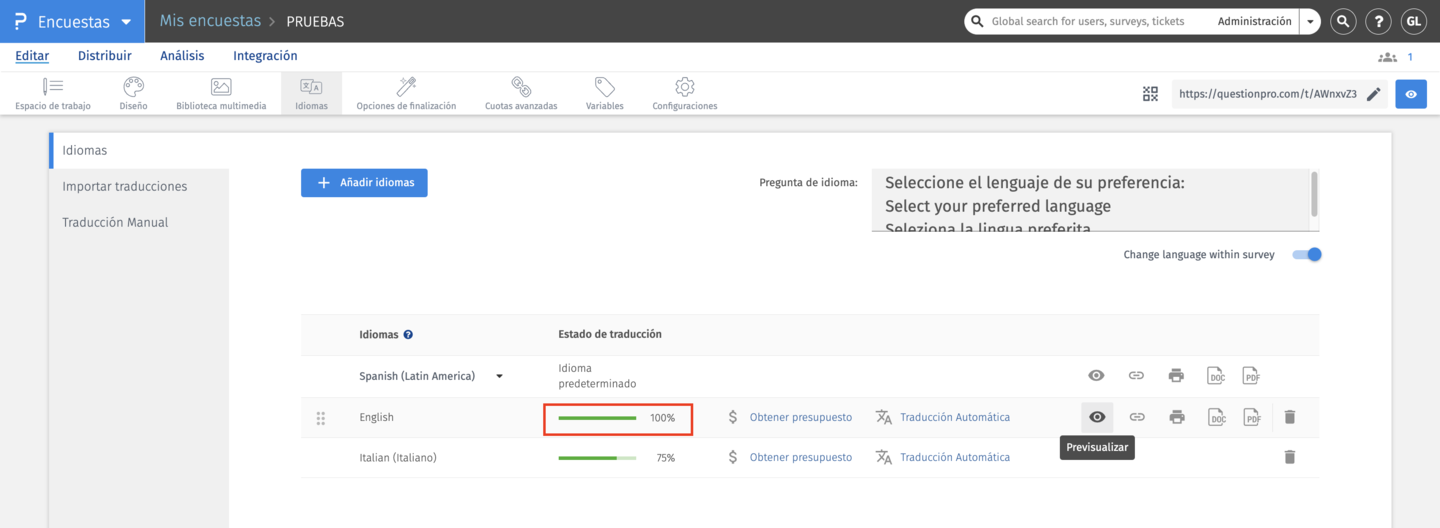Download English survey as DOC
This screenshot has height=528, width=1440.
point(1216,417)
